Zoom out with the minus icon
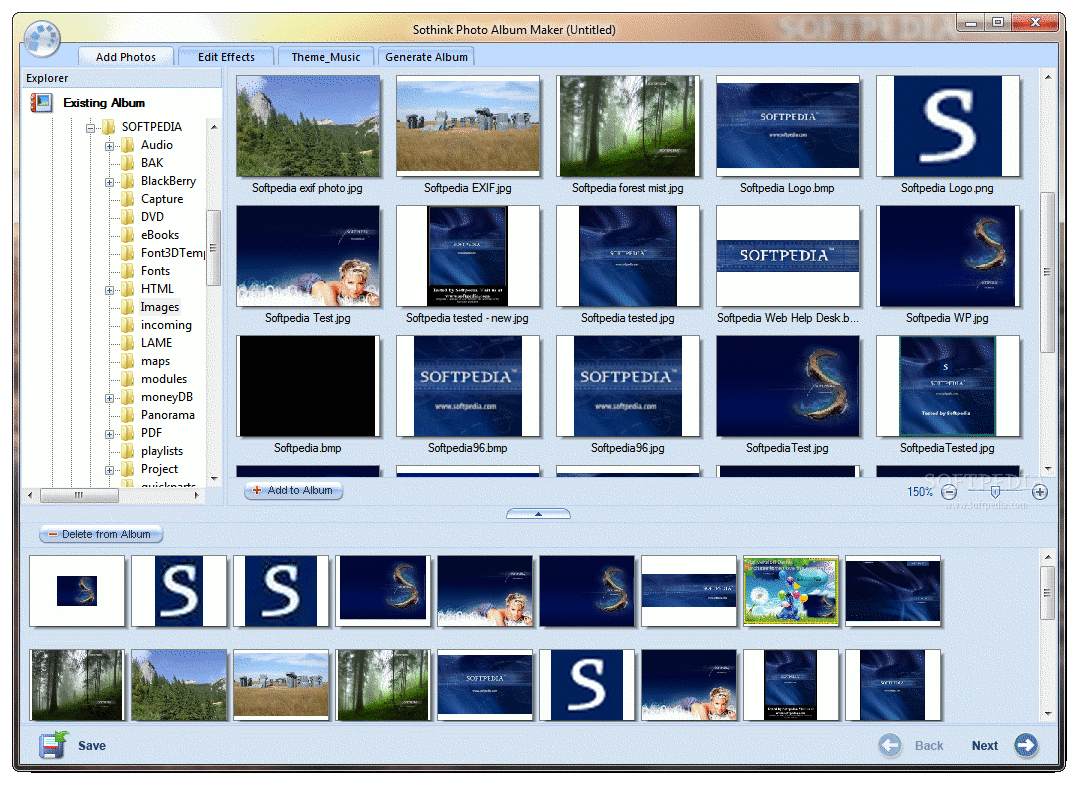The image size is (1086, 792). click(949, 492)
